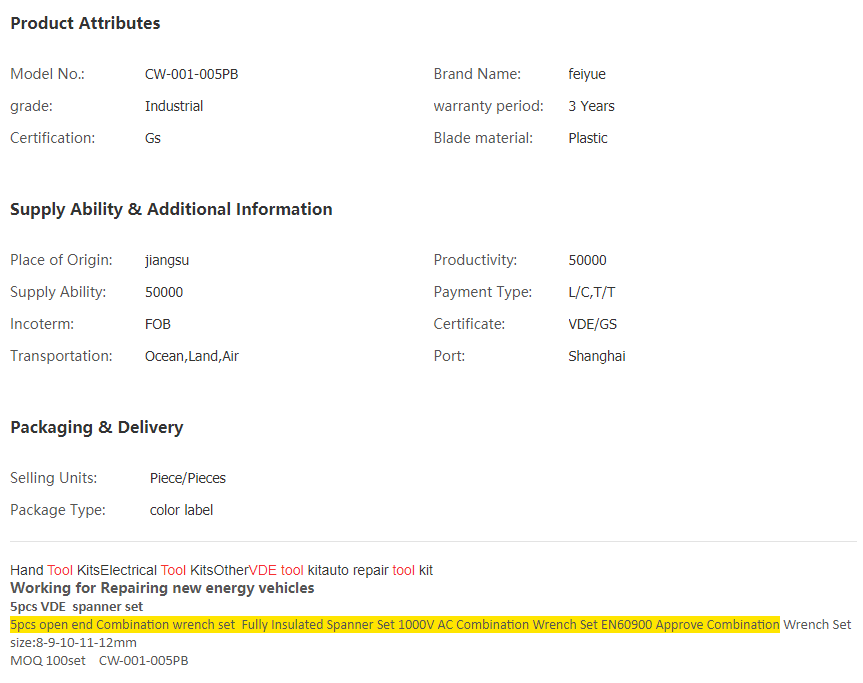Viewport: 863px width, 683px height.
Task: Click the Place of Origin value jiangsu
Action: click(x=167, y=260)
